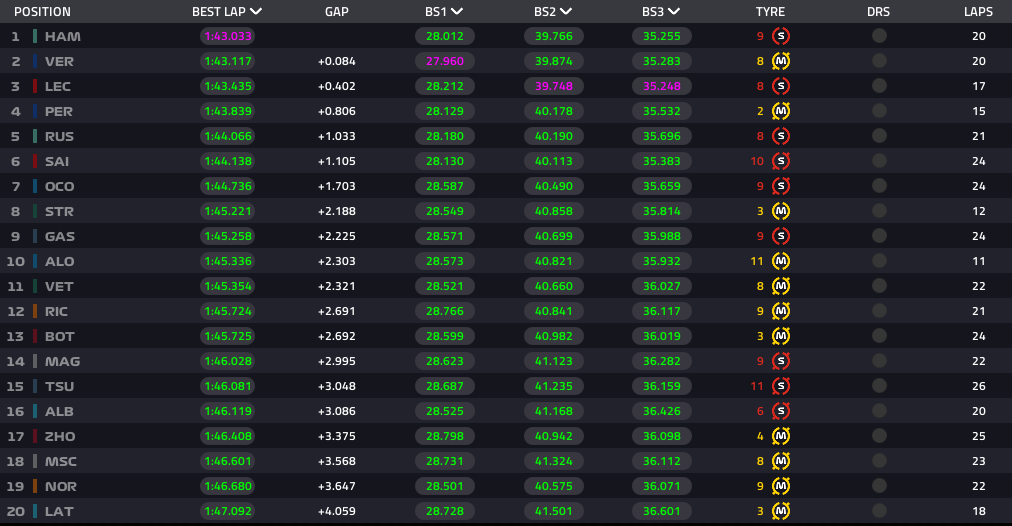Select Verstappen's purple 27.960 sector time
Image resolution: width=1012 pixels, height=526 pixels.
click(x=445, y=61)
